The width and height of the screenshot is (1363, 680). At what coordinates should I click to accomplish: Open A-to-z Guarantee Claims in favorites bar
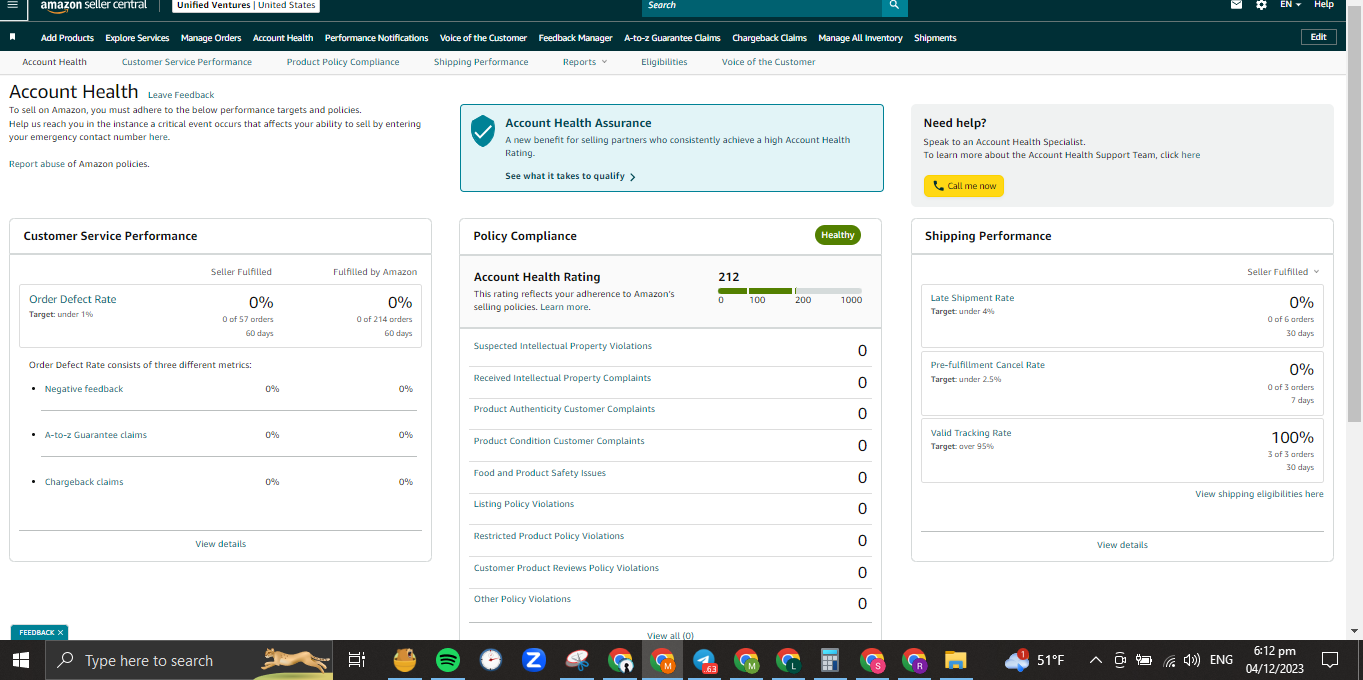tap(672, 38)
